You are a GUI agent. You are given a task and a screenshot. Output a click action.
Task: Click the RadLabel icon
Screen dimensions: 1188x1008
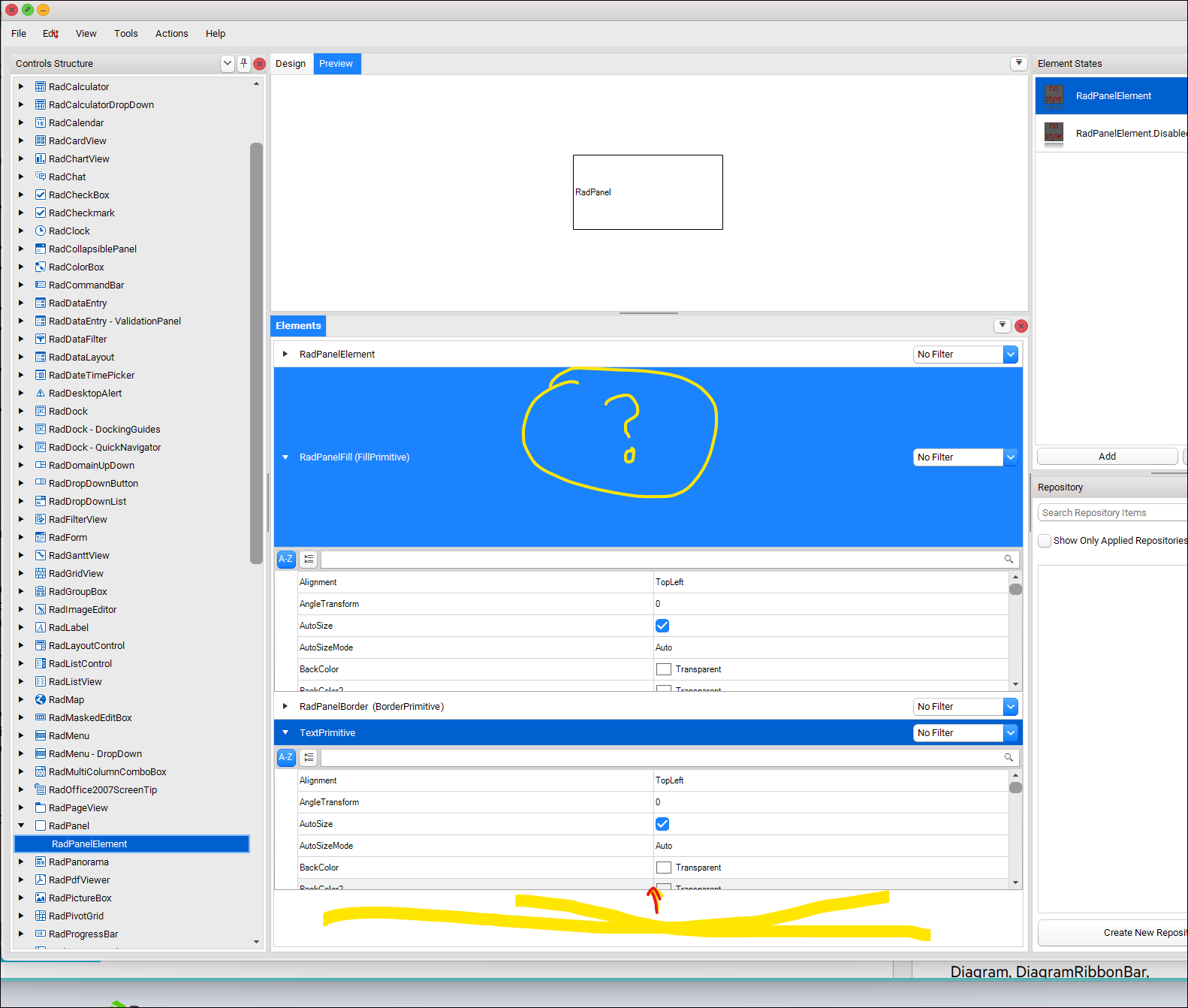tap(41, 627)
